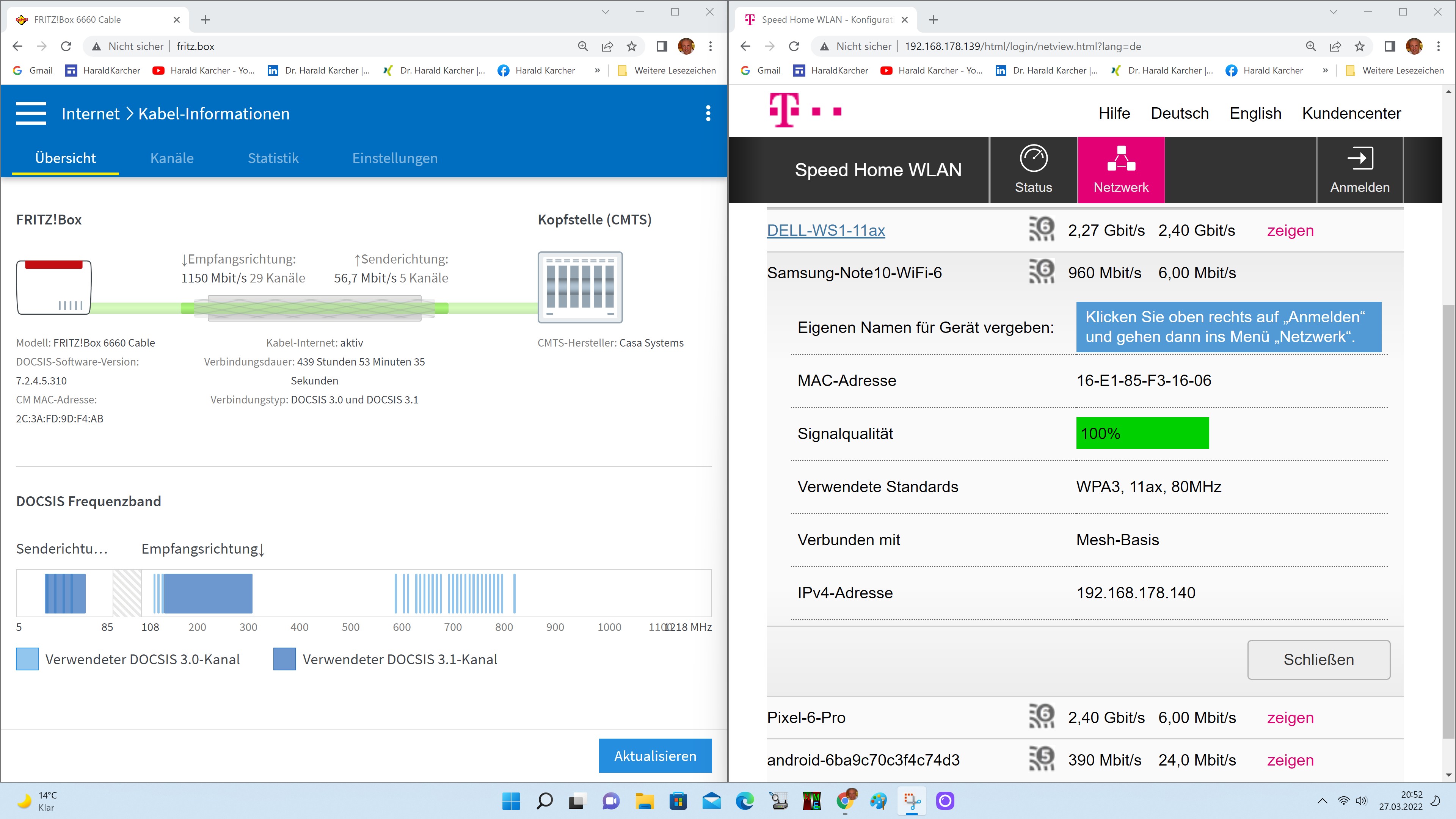Click the FRITZ!Box router image
The image size is (1456, 819).
point(54,287)
